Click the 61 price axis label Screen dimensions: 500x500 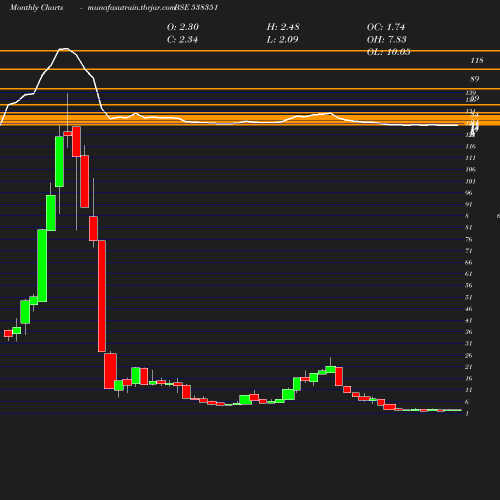click(x=469, y=274)
